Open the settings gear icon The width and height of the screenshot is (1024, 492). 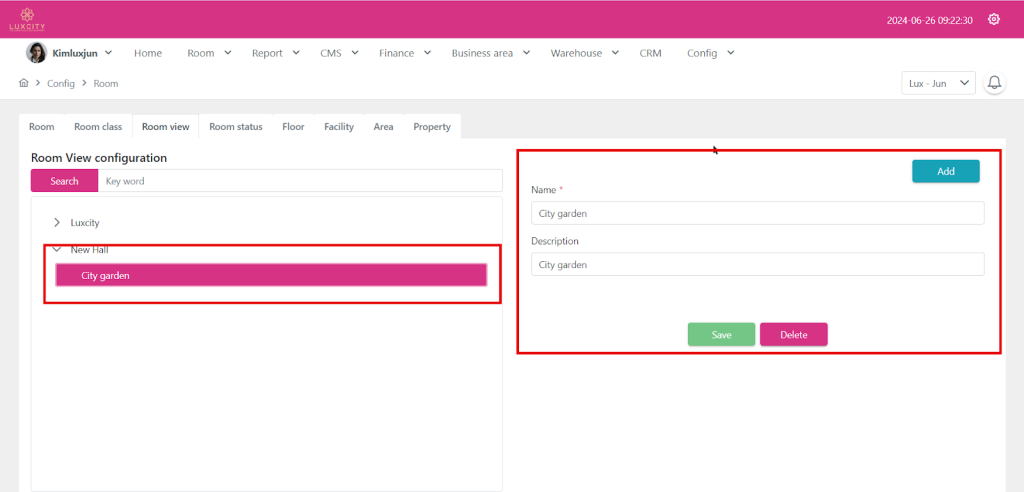993,19
